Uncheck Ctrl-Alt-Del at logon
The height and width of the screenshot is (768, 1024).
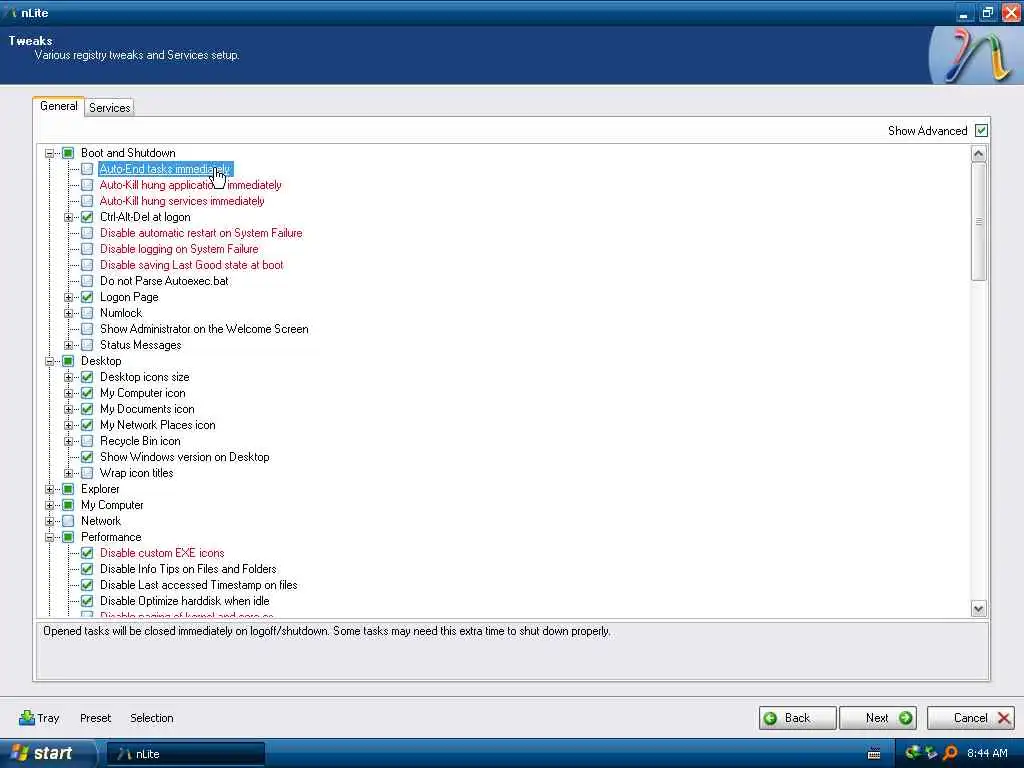coord(87,217)
